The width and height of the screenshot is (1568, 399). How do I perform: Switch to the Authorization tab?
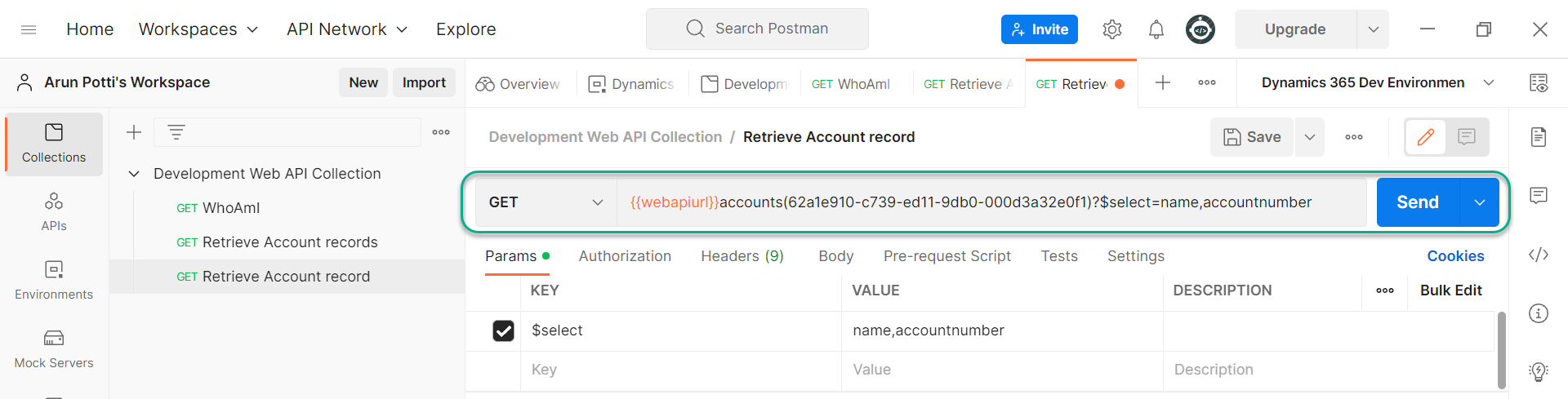coord(625,256)
